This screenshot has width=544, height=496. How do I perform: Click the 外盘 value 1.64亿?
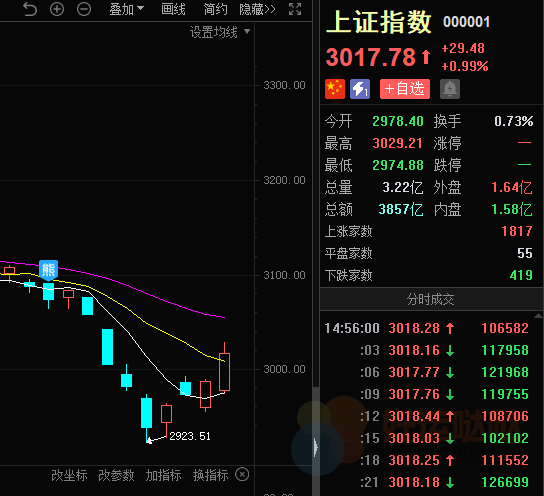[512, 188]
